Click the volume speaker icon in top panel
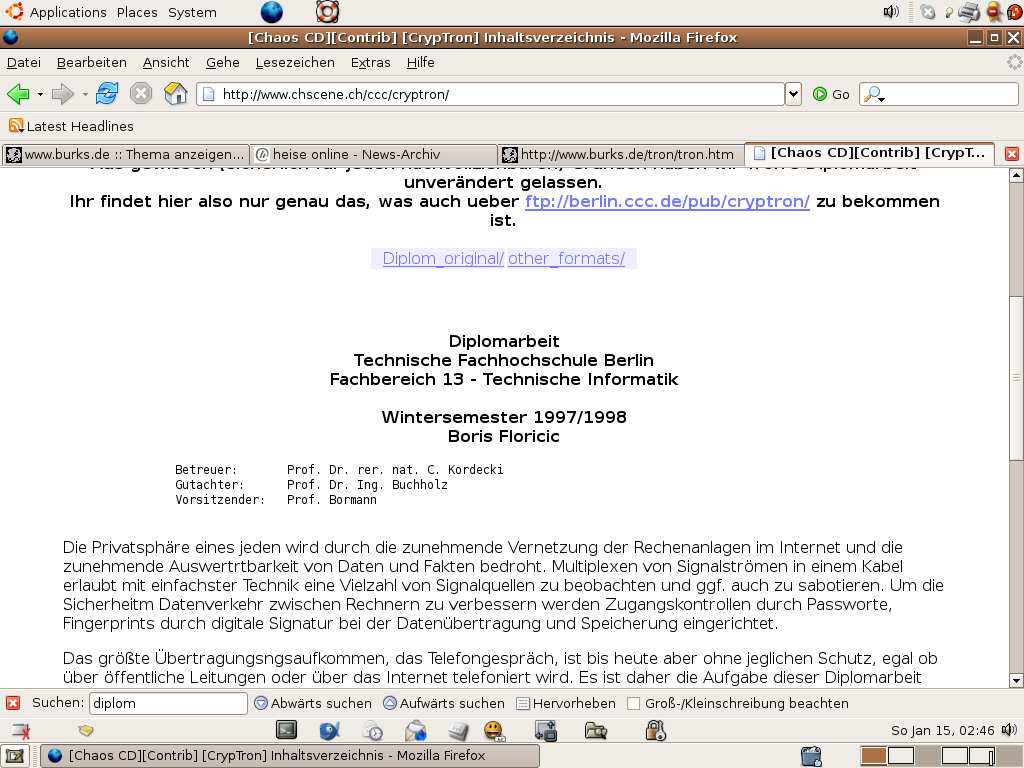Image resolution: width=1024 pixels, height=768 pixels. pos(890,12)
